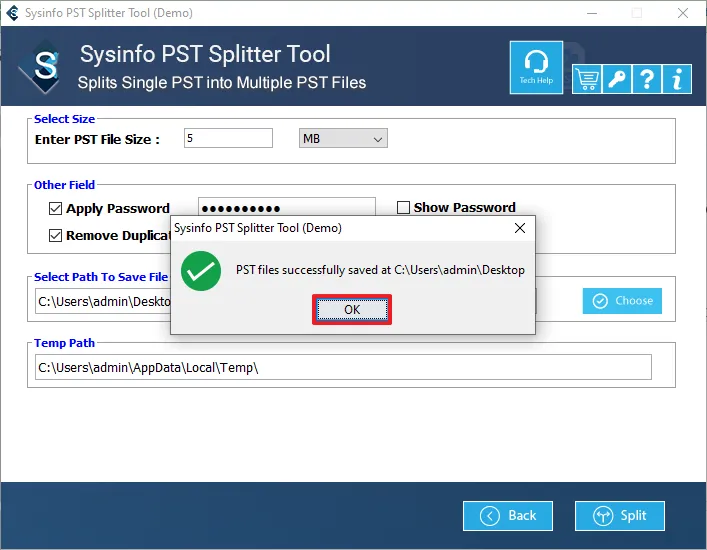Viewport: 707px width, 550px height.
Task: Open the key activation icon
Action: pos(617,79)
